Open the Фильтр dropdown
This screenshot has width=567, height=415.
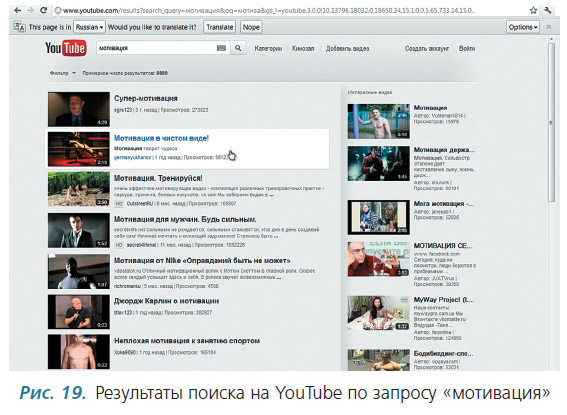coord(63,73)
